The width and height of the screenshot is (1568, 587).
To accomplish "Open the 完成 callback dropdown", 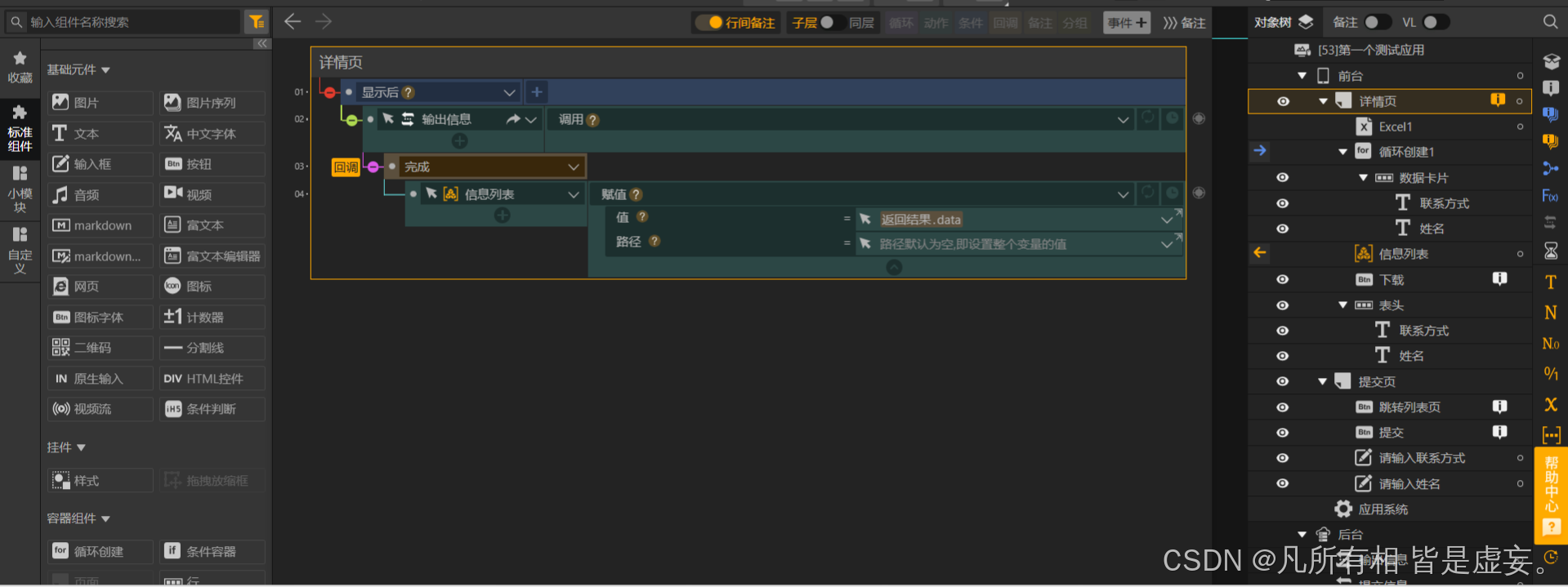I will (x=574, y=167).
